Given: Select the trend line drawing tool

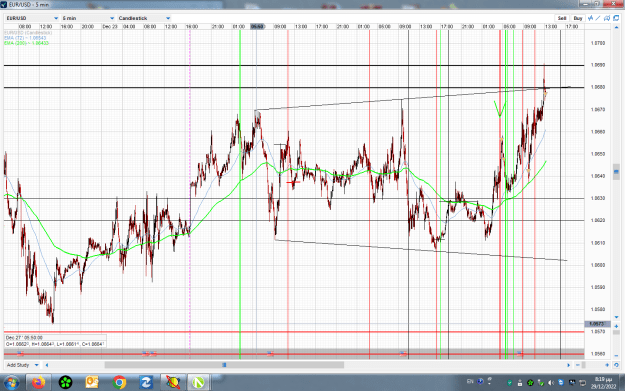Looking at the screenshot, I should coord(598,18).
